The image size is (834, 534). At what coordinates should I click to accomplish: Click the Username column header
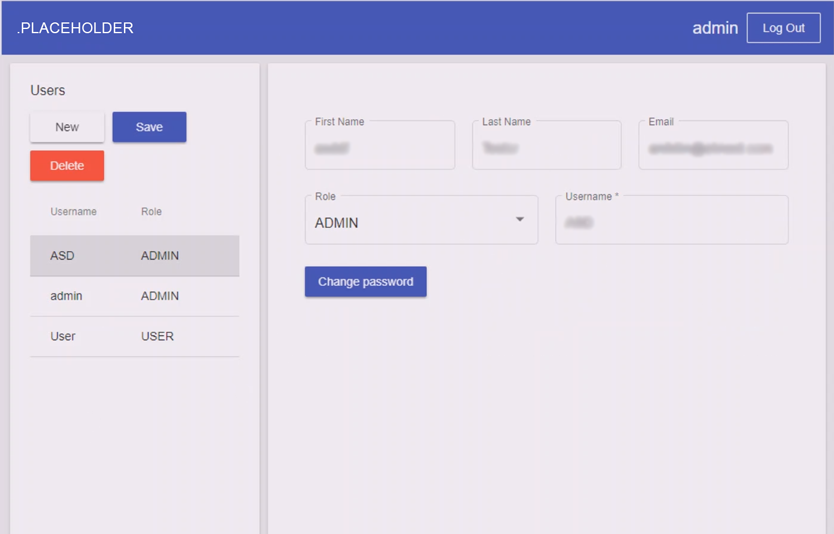[x=73, y=212]
